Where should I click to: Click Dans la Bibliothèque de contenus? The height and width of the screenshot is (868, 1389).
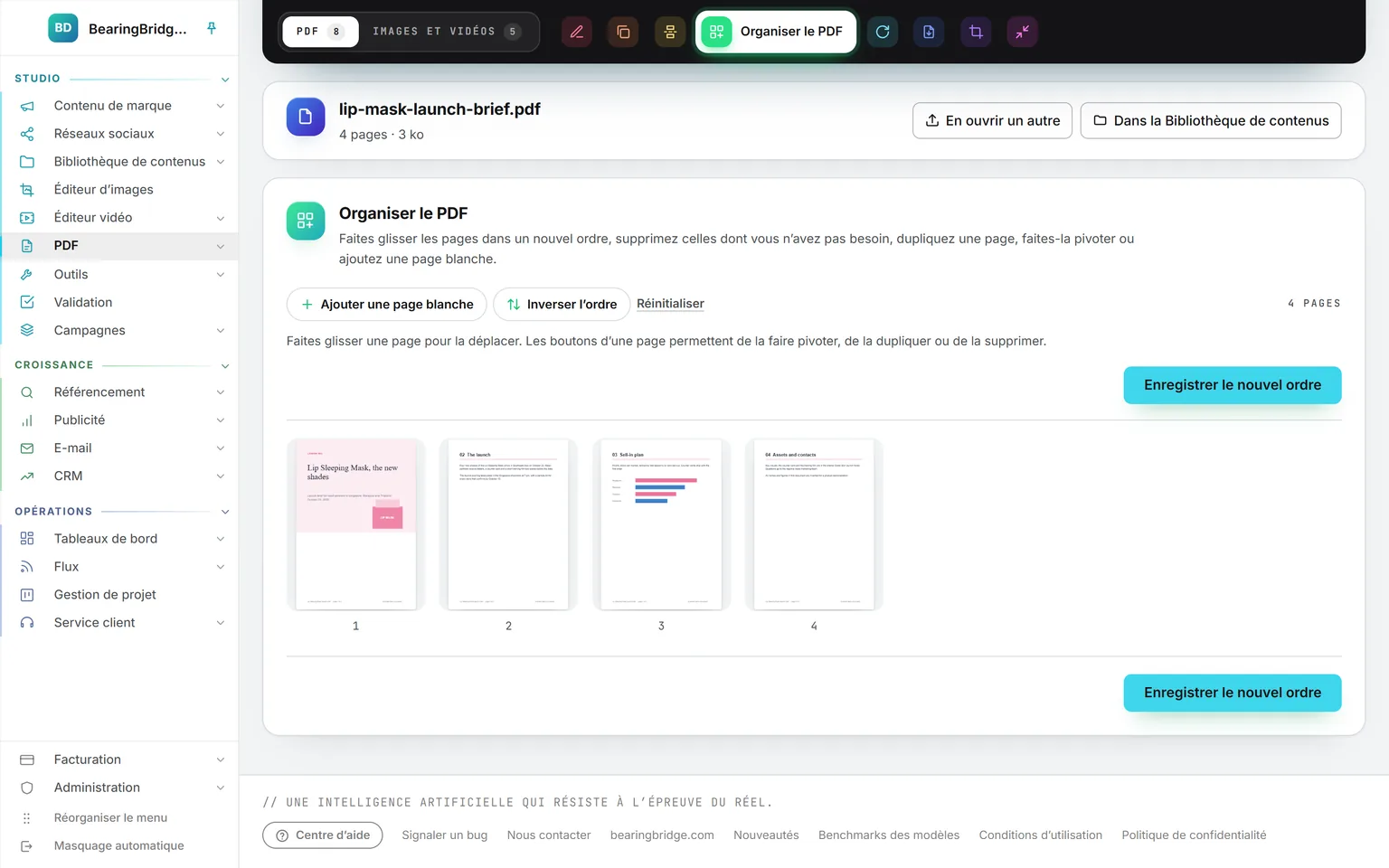pyautogui.click(x=1211, y=120)
